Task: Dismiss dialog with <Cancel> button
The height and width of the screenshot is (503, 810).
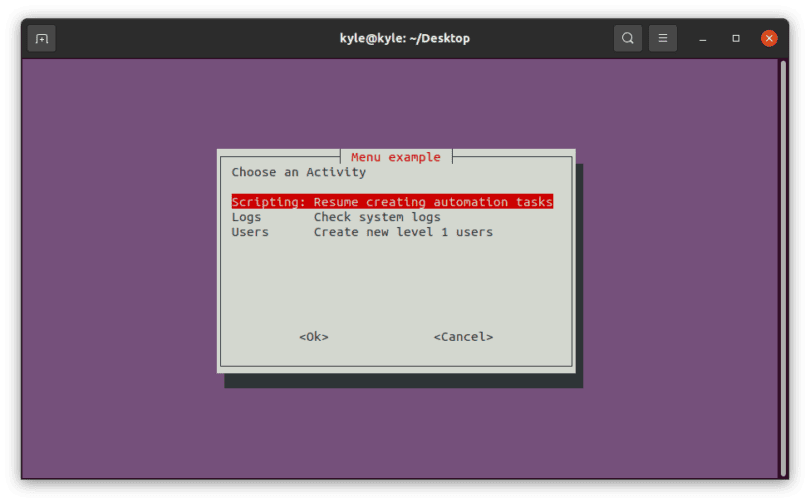Action: tap(463, 337)
